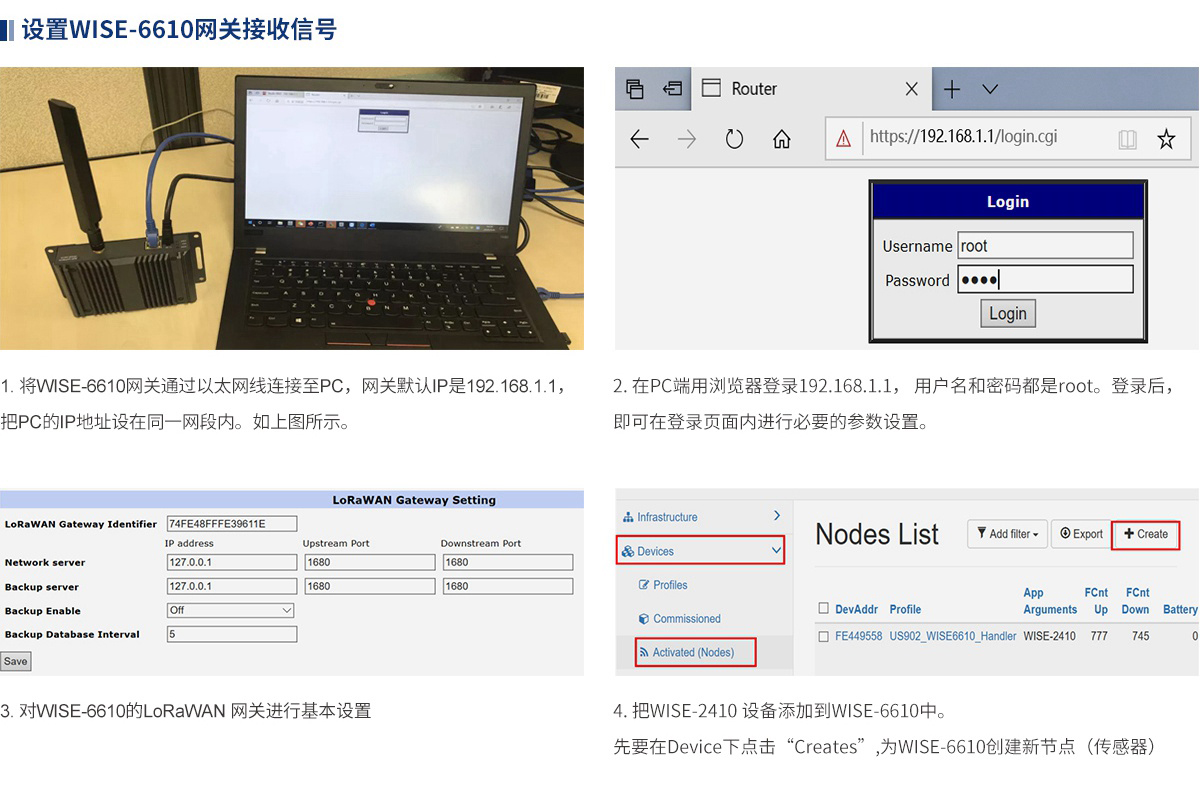Image resolution: width=1200 pixels, height=793 pixels.
Task: Click the Commissioned cube icon
Action: (644, 619)
